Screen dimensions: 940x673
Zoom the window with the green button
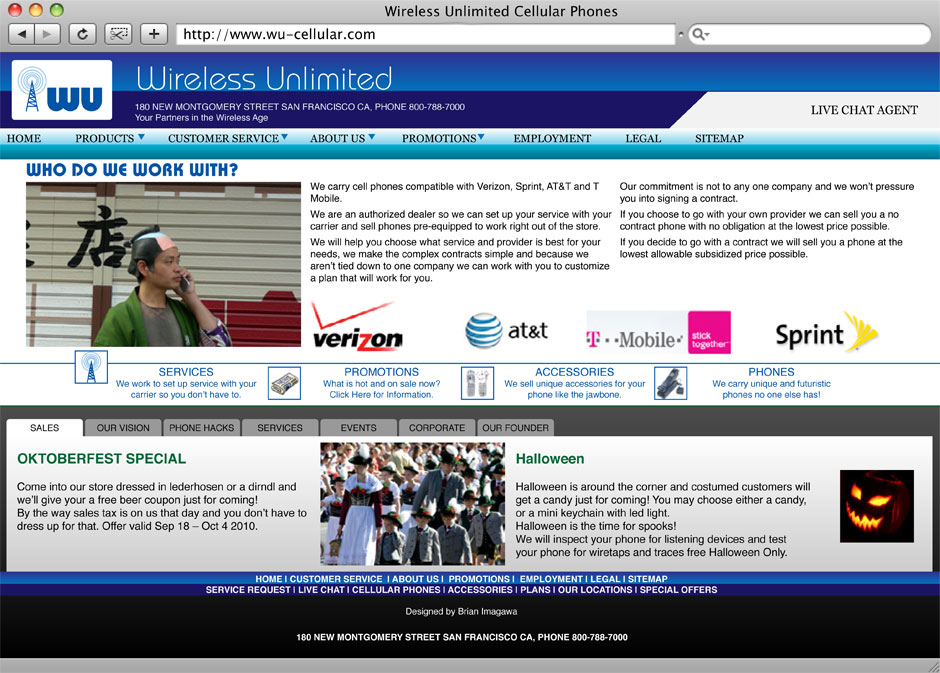pos(56,10)
